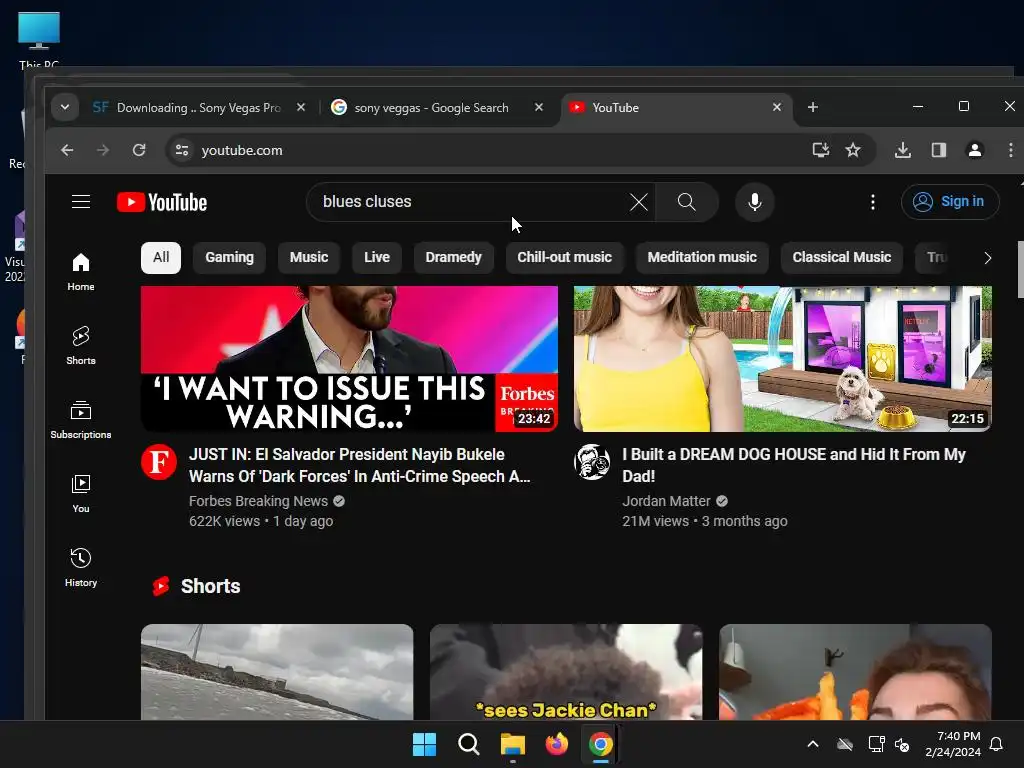
Task: Open the You section in sidebar
Action: (80, 494)
